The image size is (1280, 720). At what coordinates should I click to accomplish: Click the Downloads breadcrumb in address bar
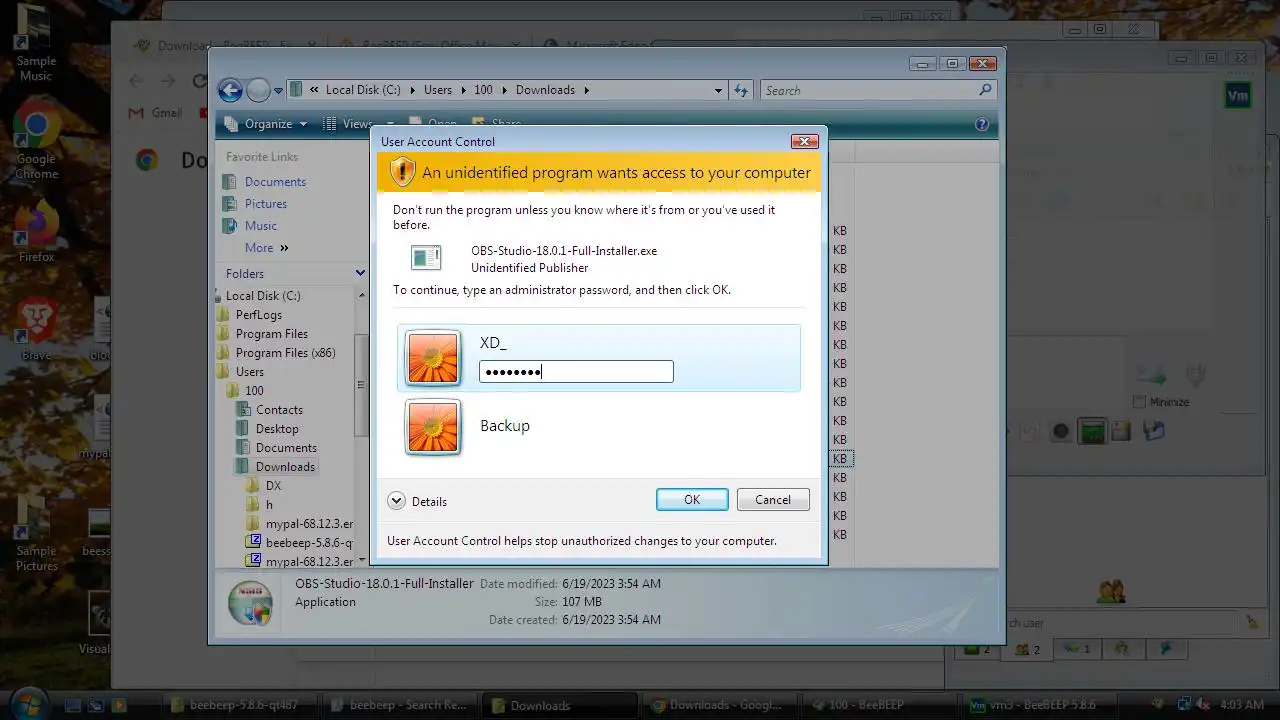545,90
